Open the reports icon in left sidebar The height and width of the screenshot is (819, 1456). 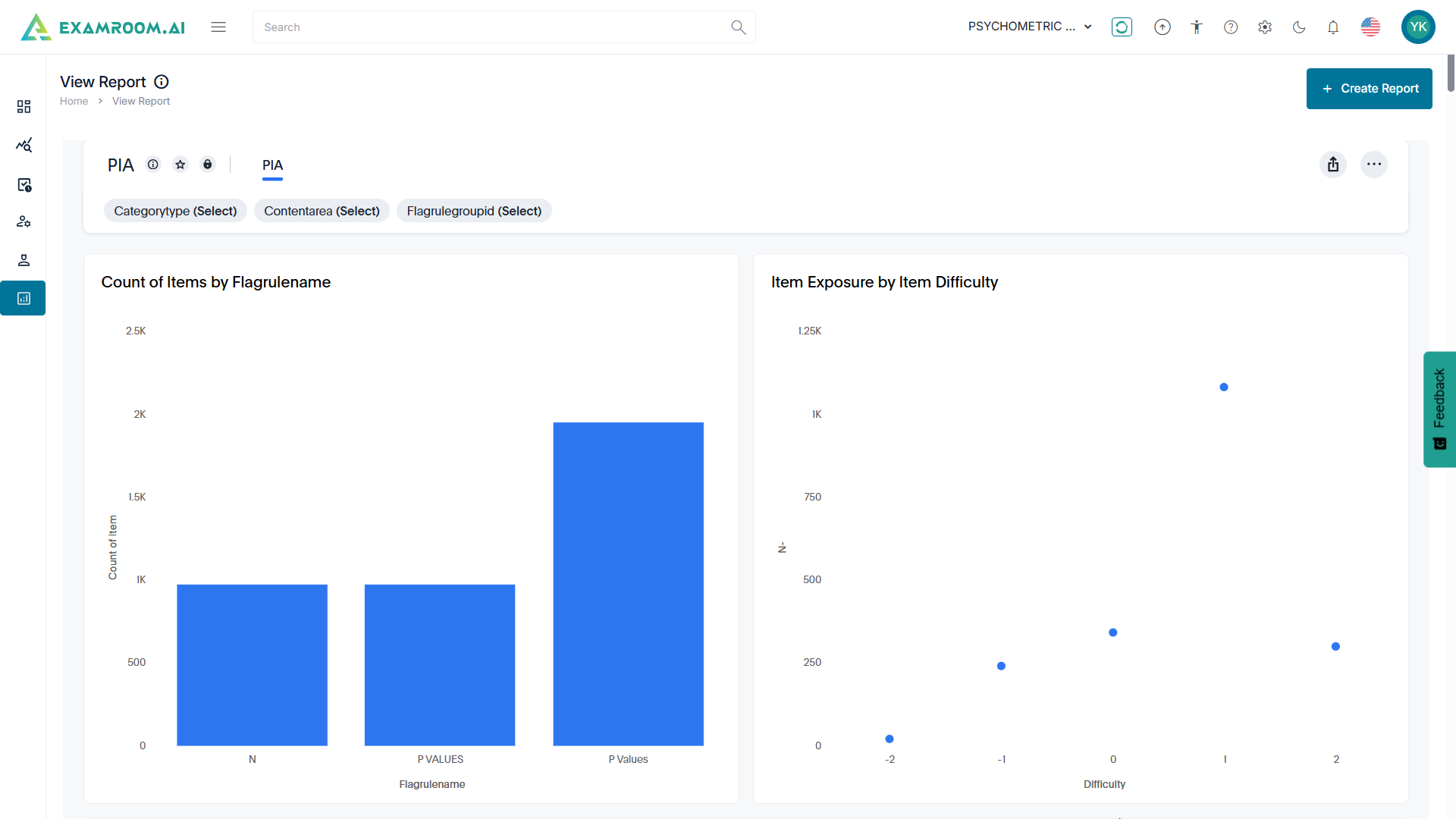(x=24, y=299)
